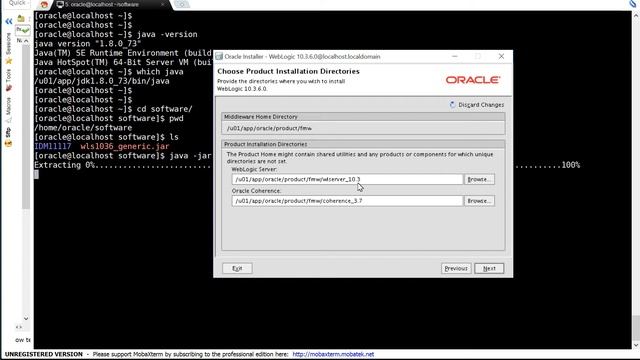
Task: Click the paperclip icon at top right
Action: point(633,4)
